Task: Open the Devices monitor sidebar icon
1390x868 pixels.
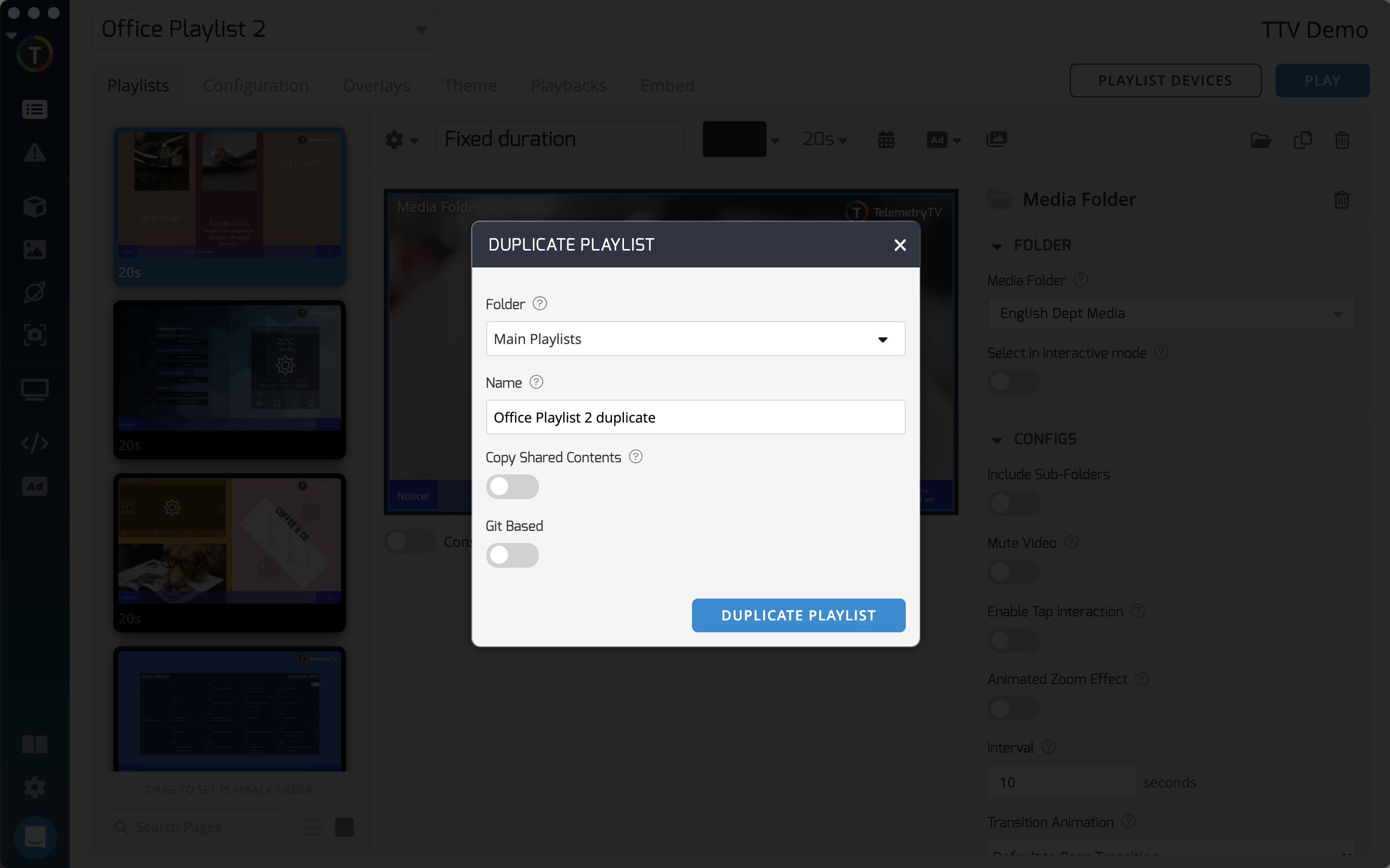Action: [34, 390]
